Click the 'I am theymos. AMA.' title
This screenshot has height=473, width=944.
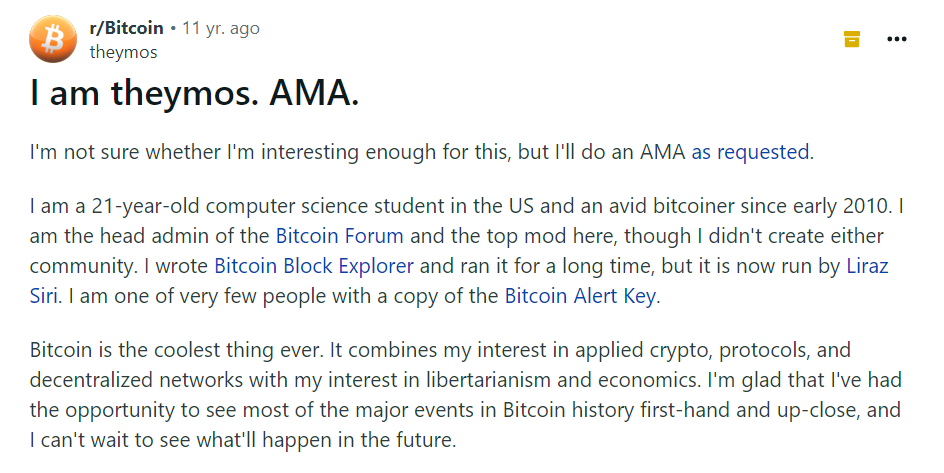pyautogui.click(x=194, y=93)
